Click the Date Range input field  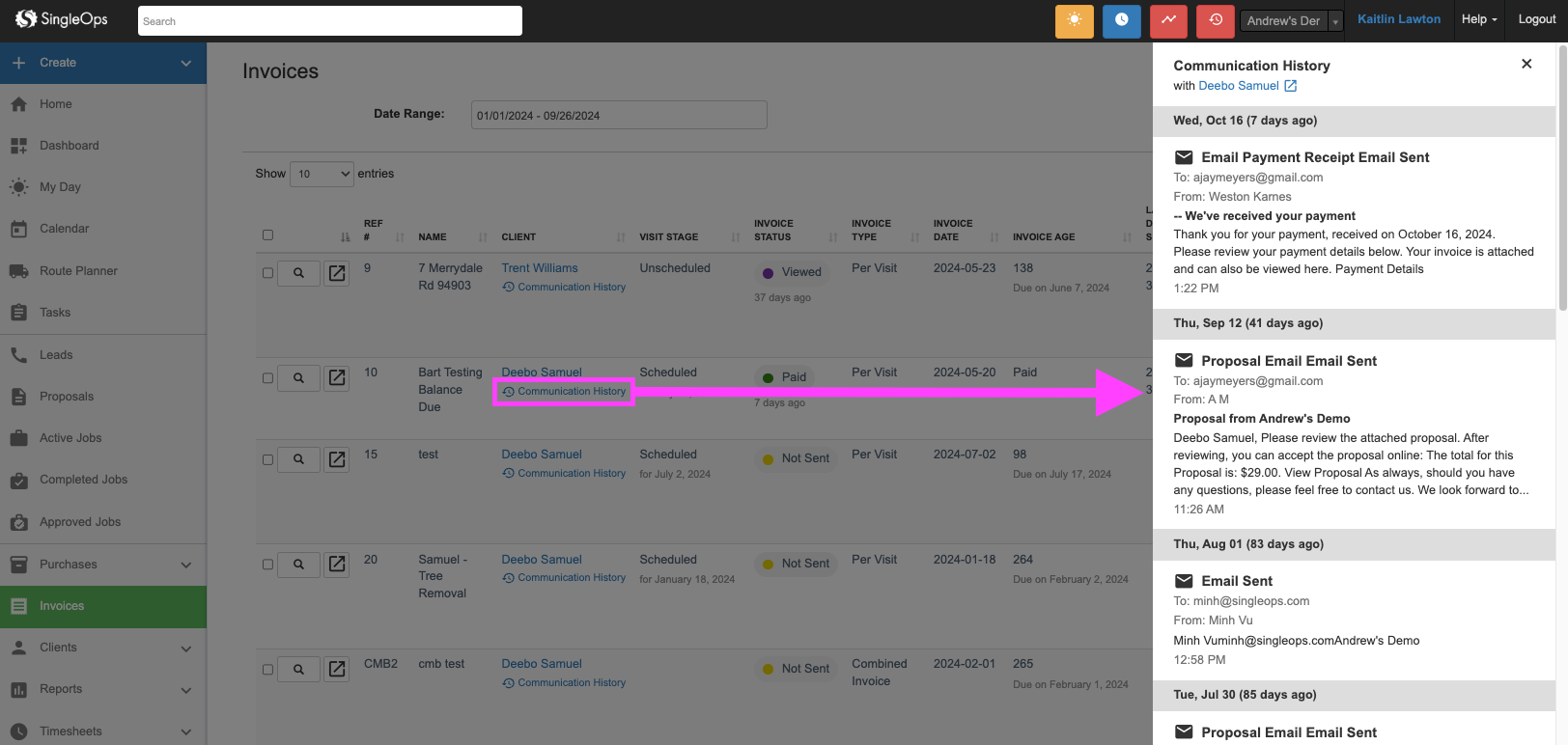[619, 115]
